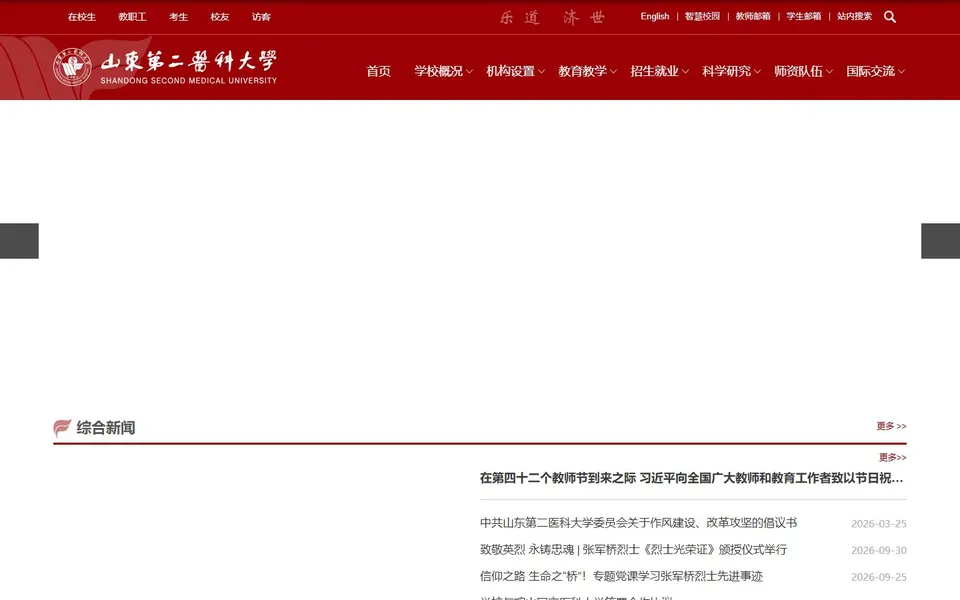Open the 考生 audience link
960x600 pixels.
(x=179, y=17)
